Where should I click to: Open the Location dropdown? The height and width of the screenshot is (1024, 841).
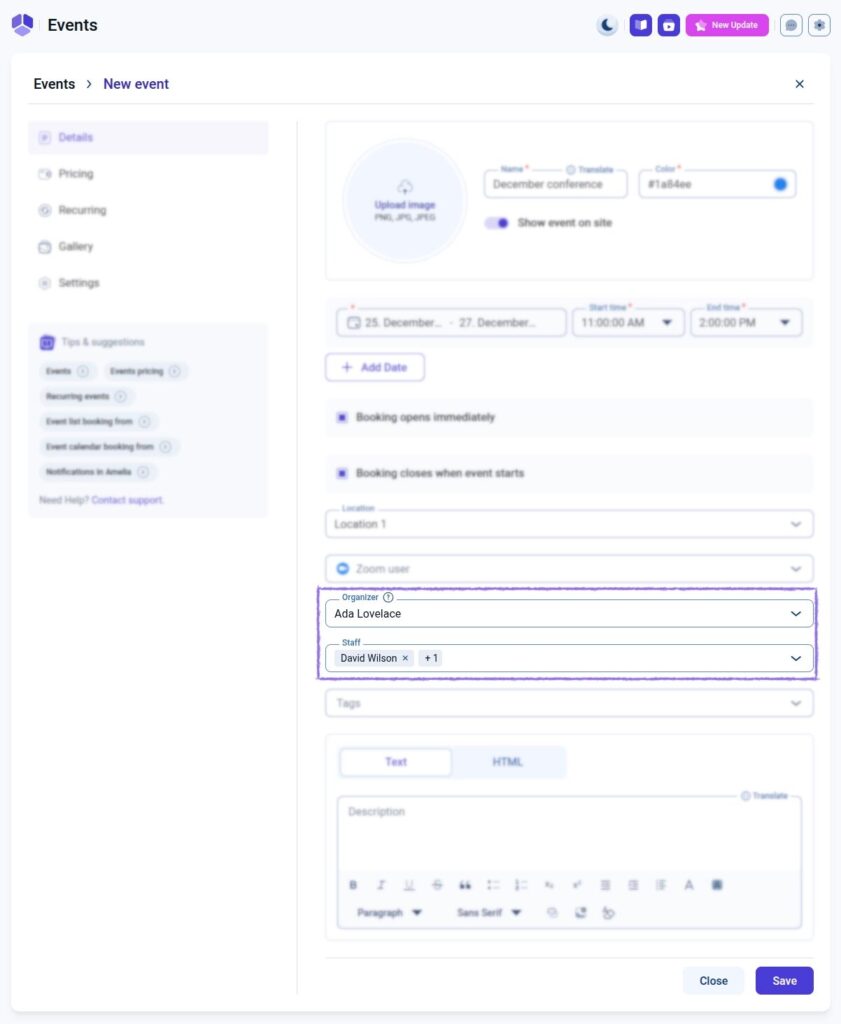pyautogui.click(x=796, y=524)
